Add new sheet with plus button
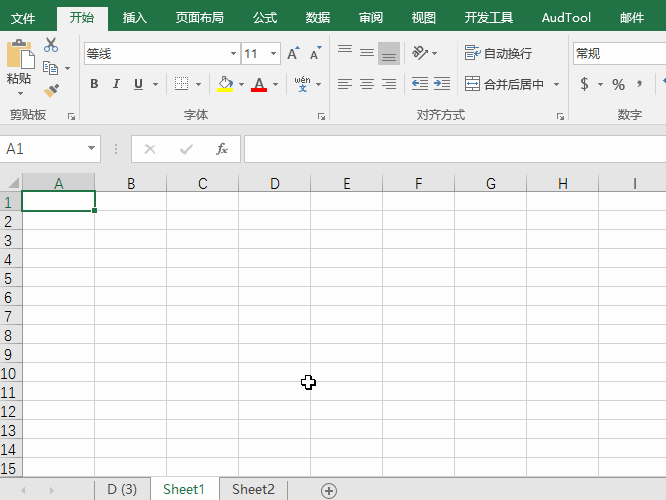 click(x=329, y=490)
